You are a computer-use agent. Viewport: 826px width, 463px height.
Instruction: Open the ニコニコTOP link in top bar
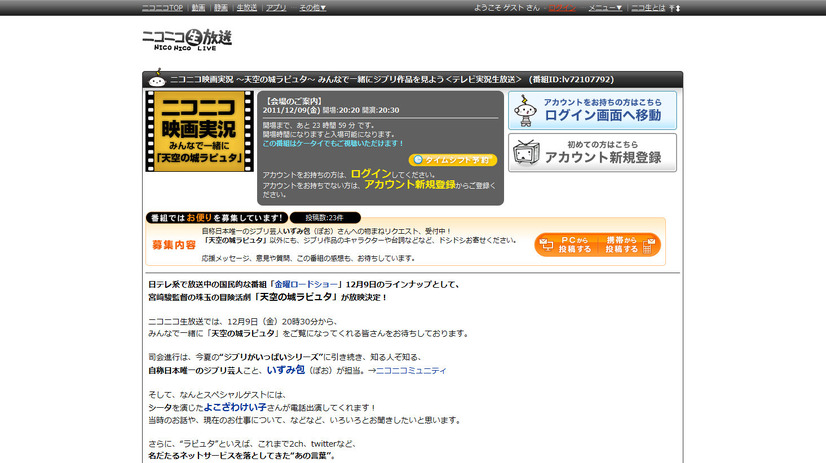pyautogui.click(x=162, y=8)
